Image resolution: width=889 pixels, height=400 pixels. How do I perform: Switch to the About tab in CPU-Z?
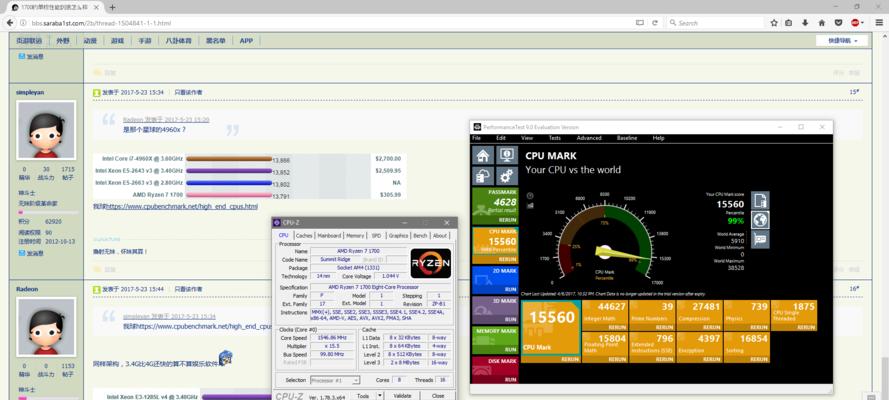tap(439, 236)
